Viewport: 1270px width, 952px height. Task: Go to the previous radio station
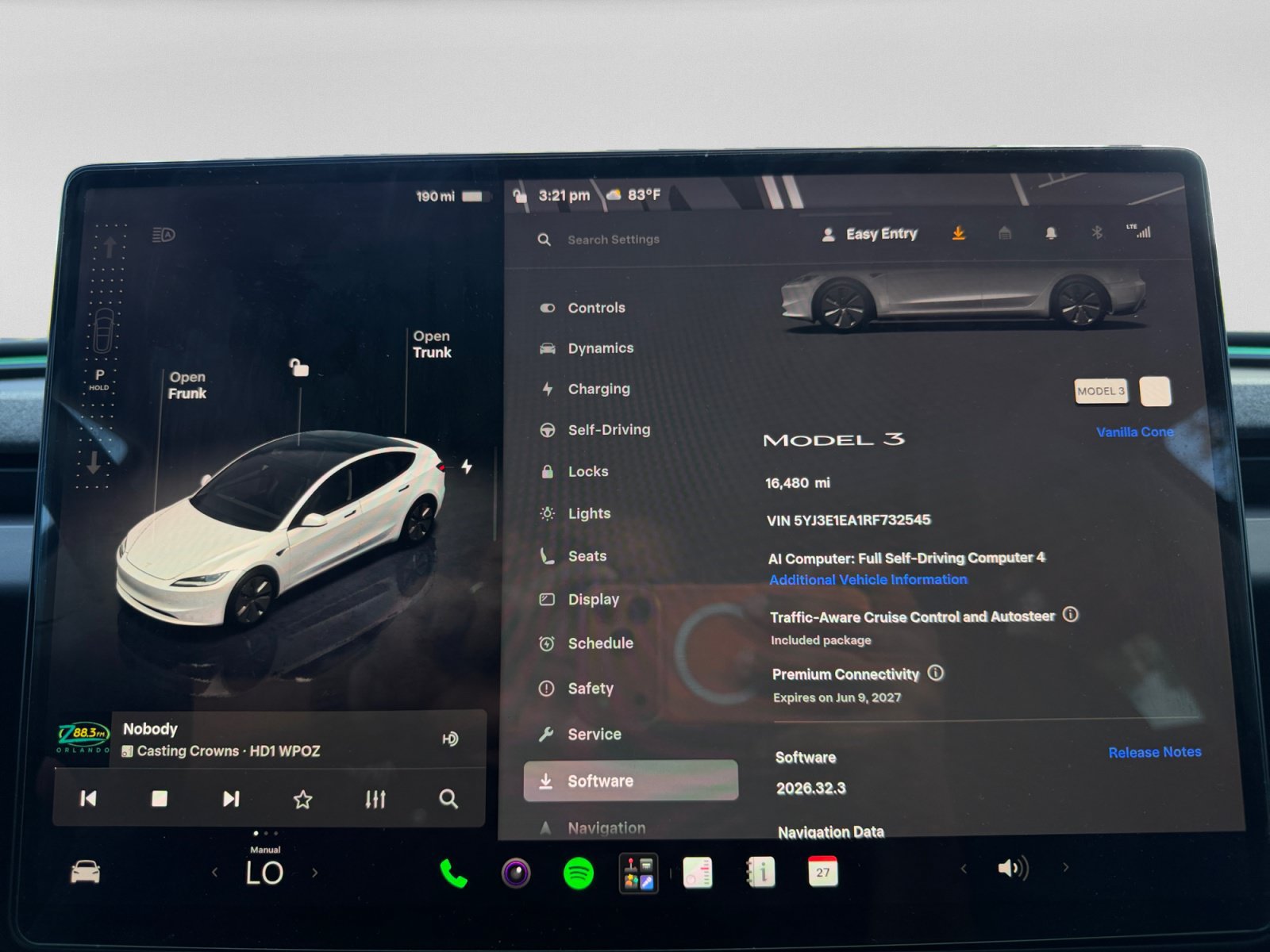coord(88,798)
